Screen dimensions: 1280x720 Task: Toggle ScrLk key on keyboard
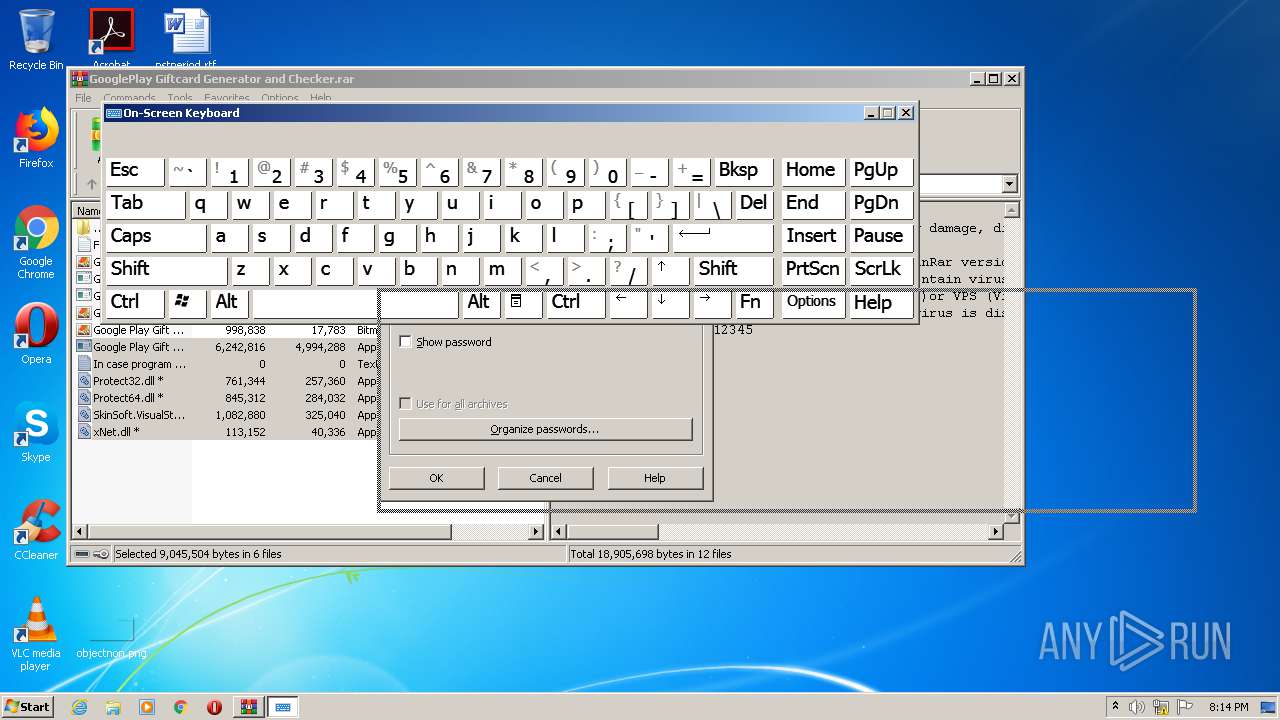881,269
